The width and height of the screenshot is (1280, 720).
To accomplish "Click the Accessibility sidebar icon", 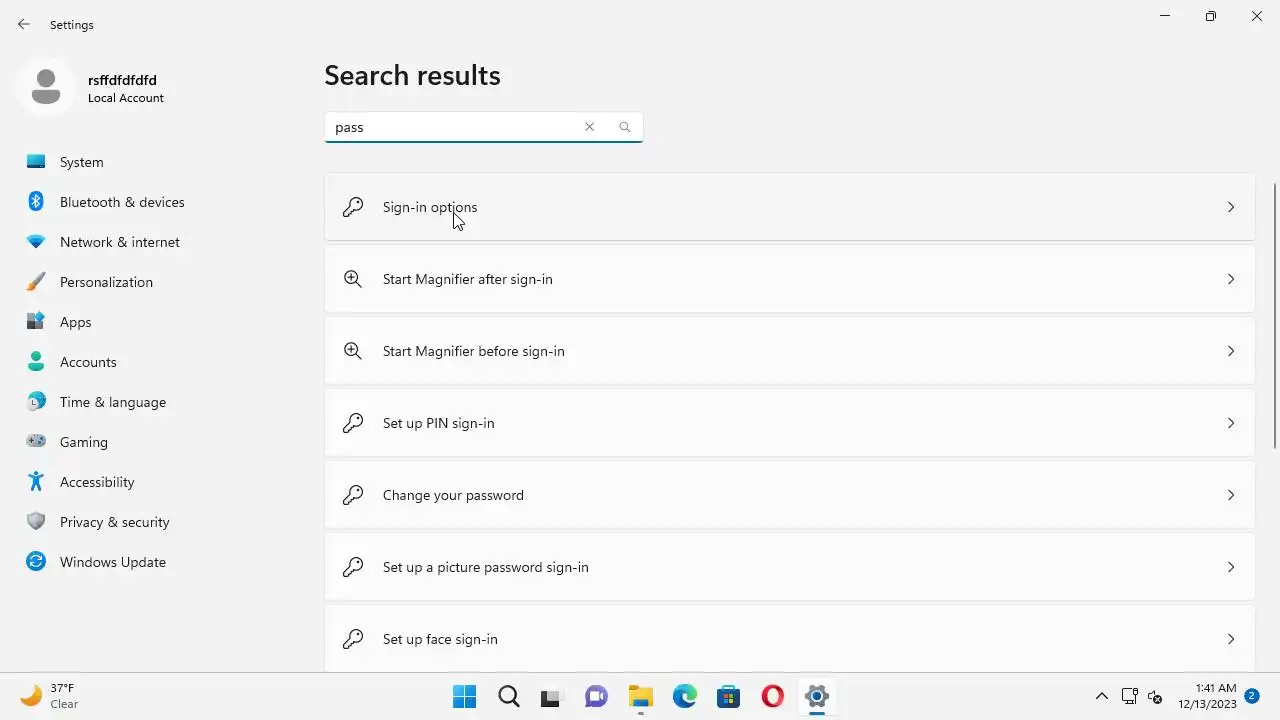I will coord(36,482).
